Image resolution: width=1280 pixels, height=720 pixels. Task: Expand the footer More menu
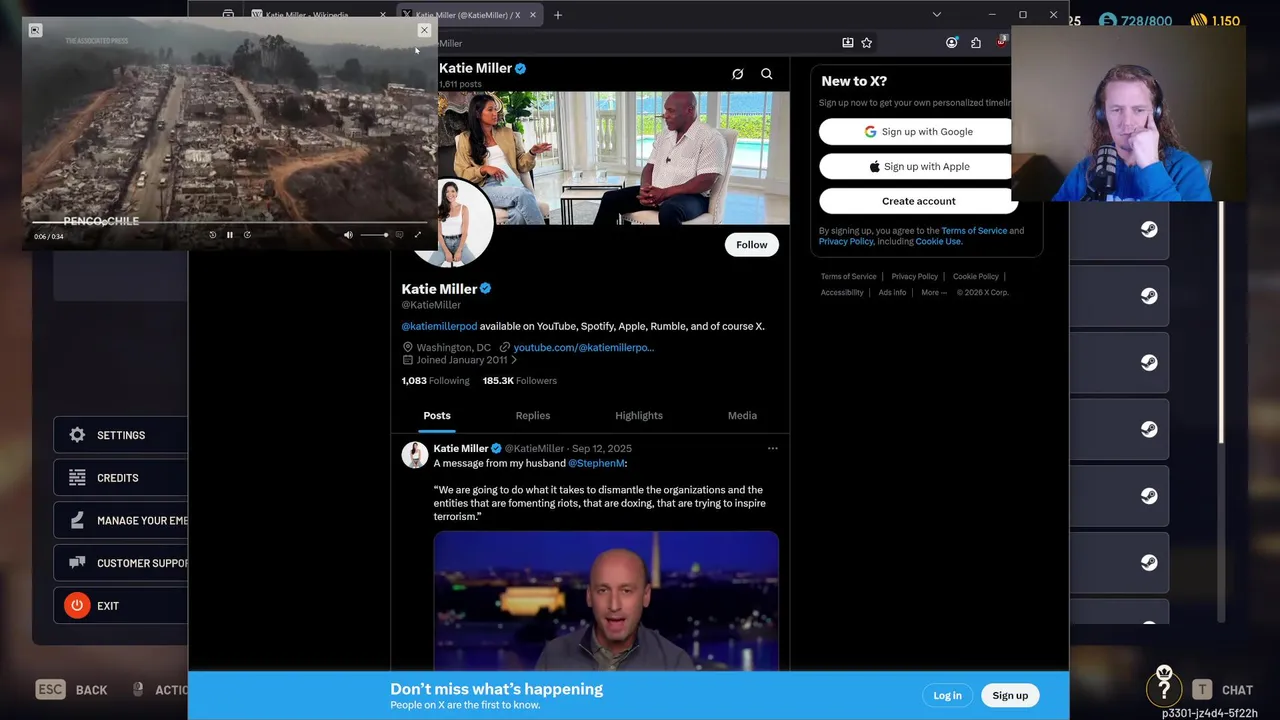coord(933,293)
